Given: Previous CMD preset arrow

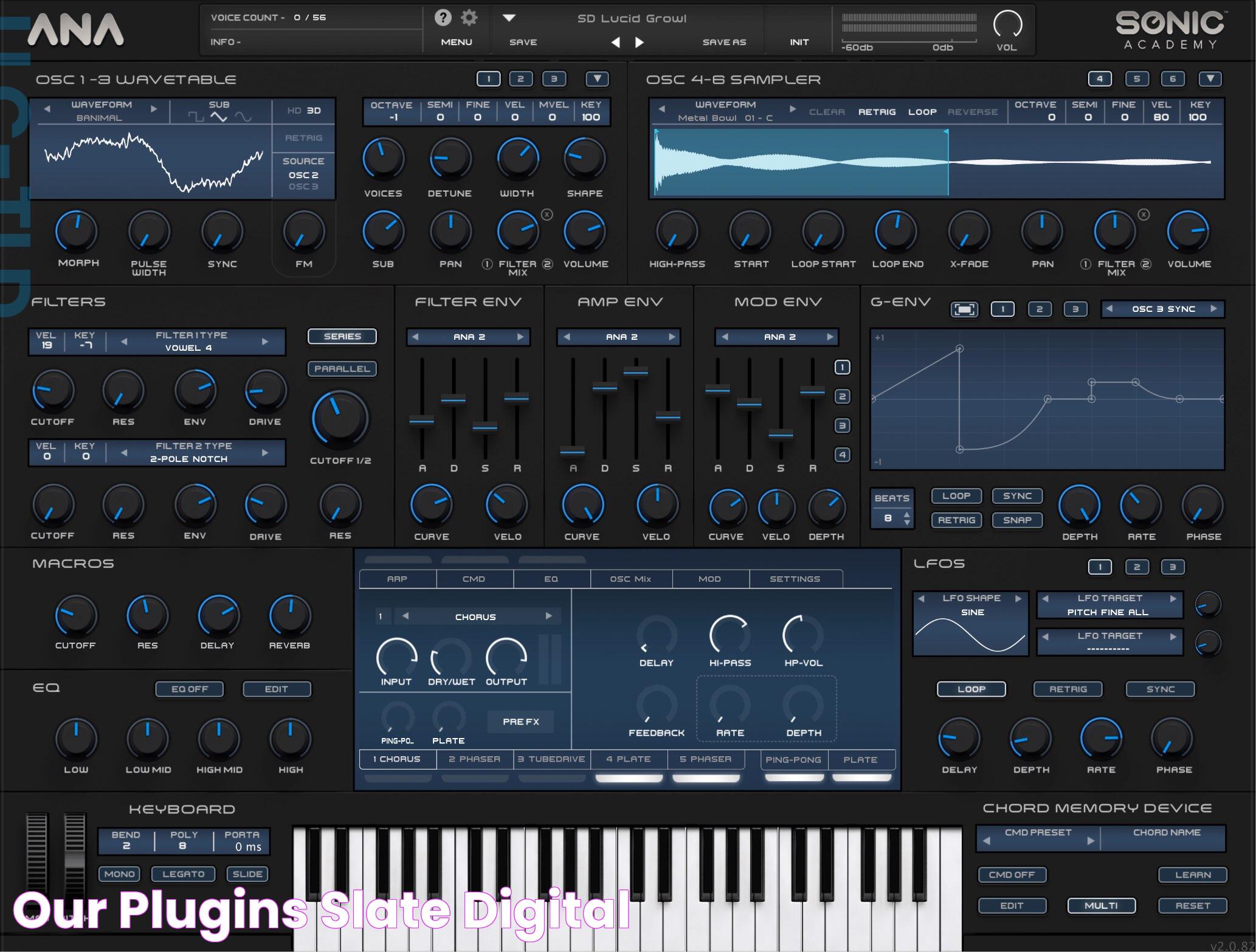Looking at the screenshot, I should click(x=986, y=841).
